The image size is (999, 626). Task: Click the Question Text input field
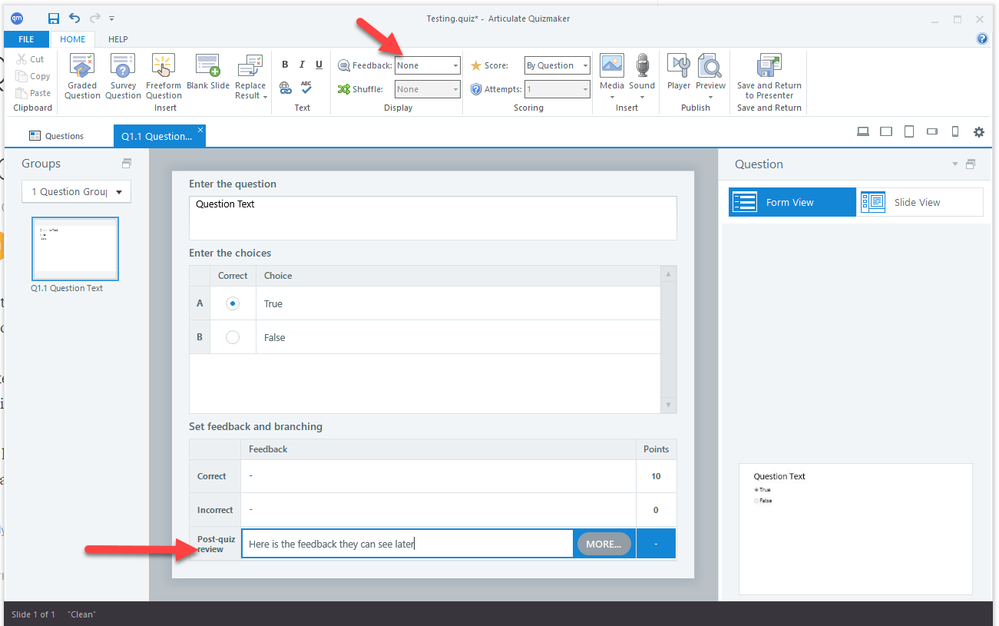[432, 217]
